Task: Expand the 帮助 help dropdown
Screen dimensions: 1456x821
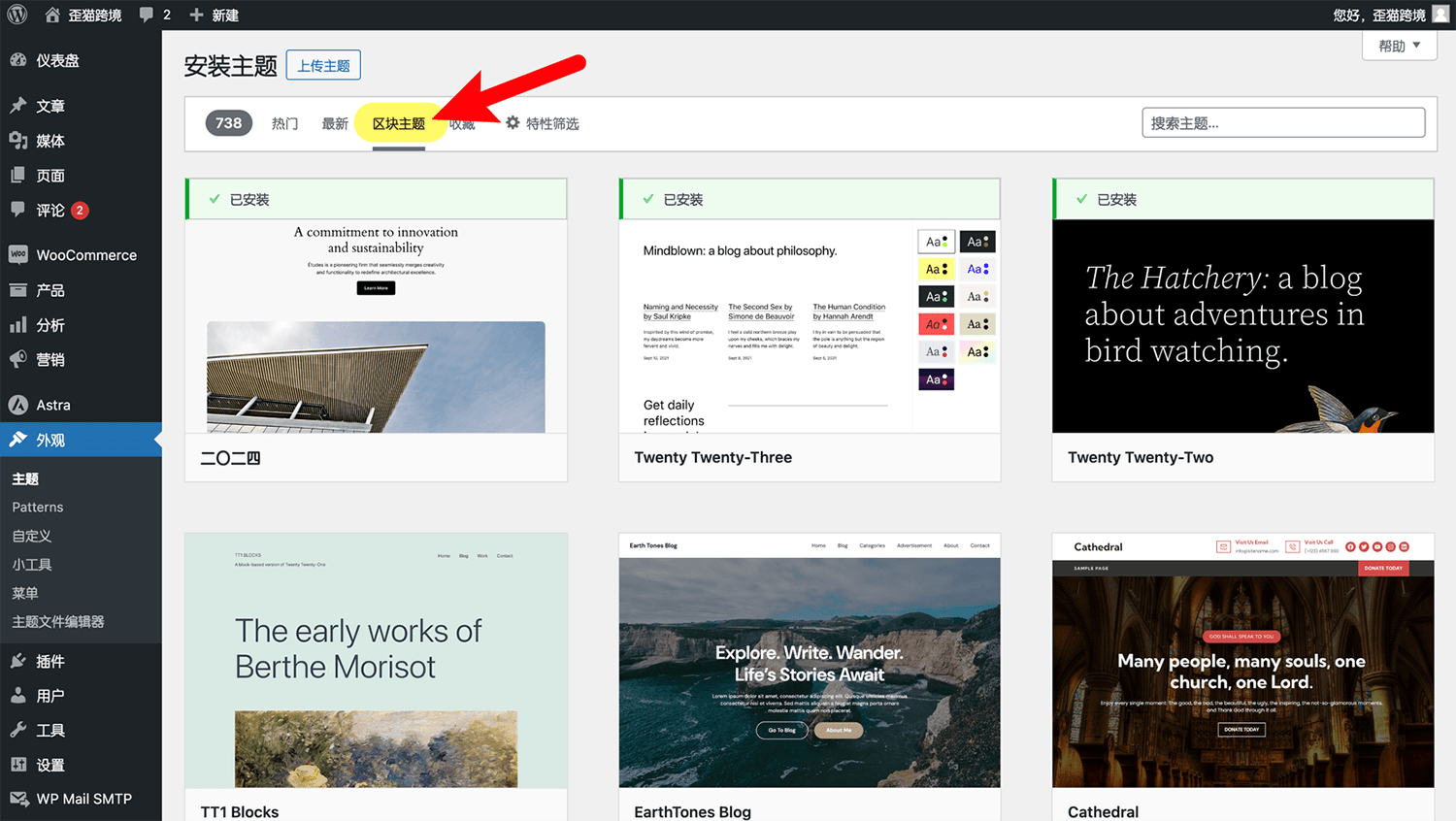Action: pos(1400,46)
